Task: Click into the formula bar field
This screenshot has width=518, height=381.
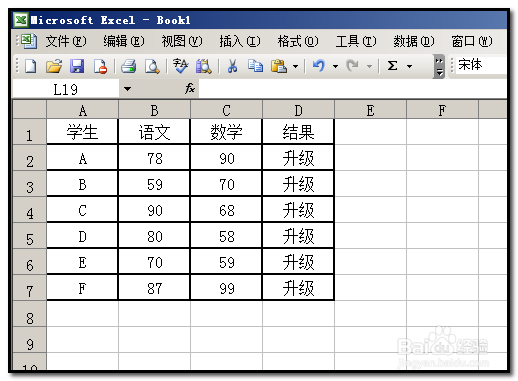Action: (353, 89)
